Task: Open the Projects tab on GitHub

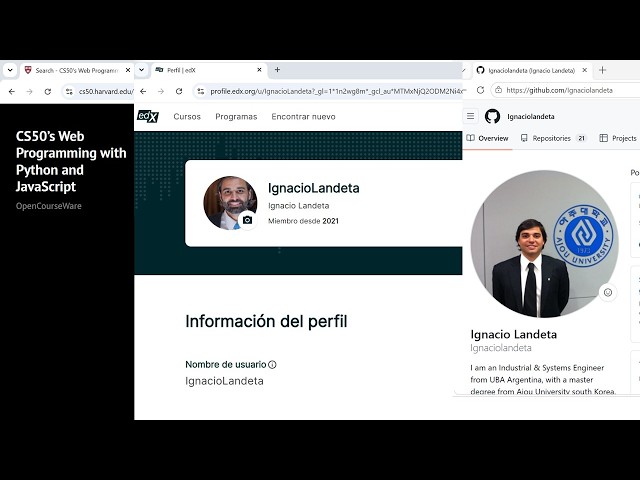Action: [x=618, y=138]
